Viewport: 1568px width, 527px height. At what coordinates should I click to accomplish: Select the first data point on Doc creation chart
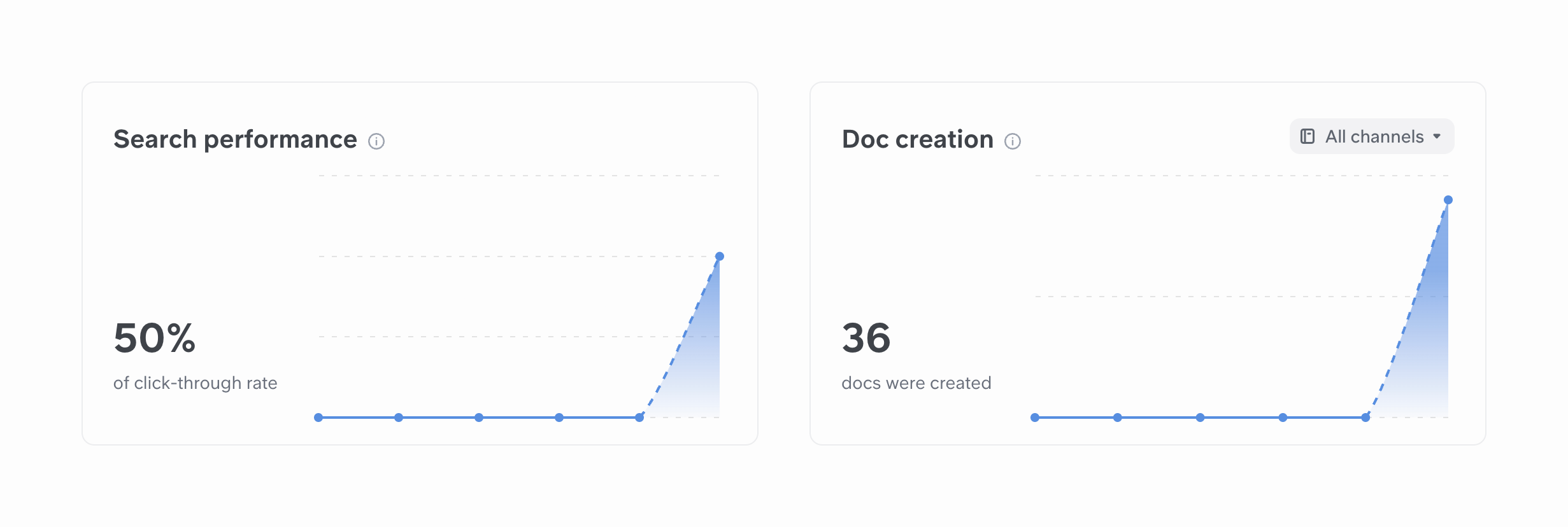[x=1035, y=418]
